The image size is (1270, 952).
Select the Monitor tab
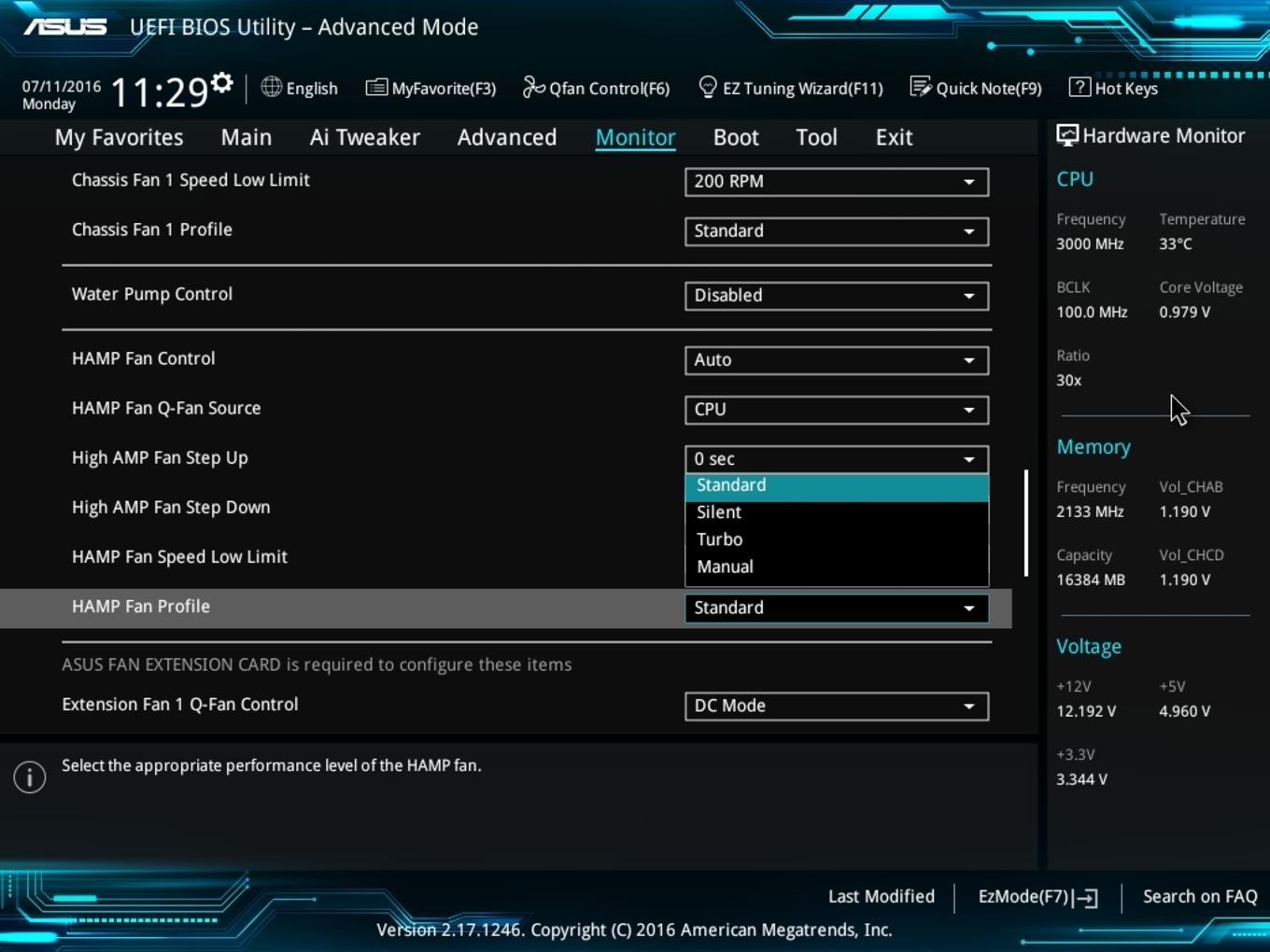(635, 137)
